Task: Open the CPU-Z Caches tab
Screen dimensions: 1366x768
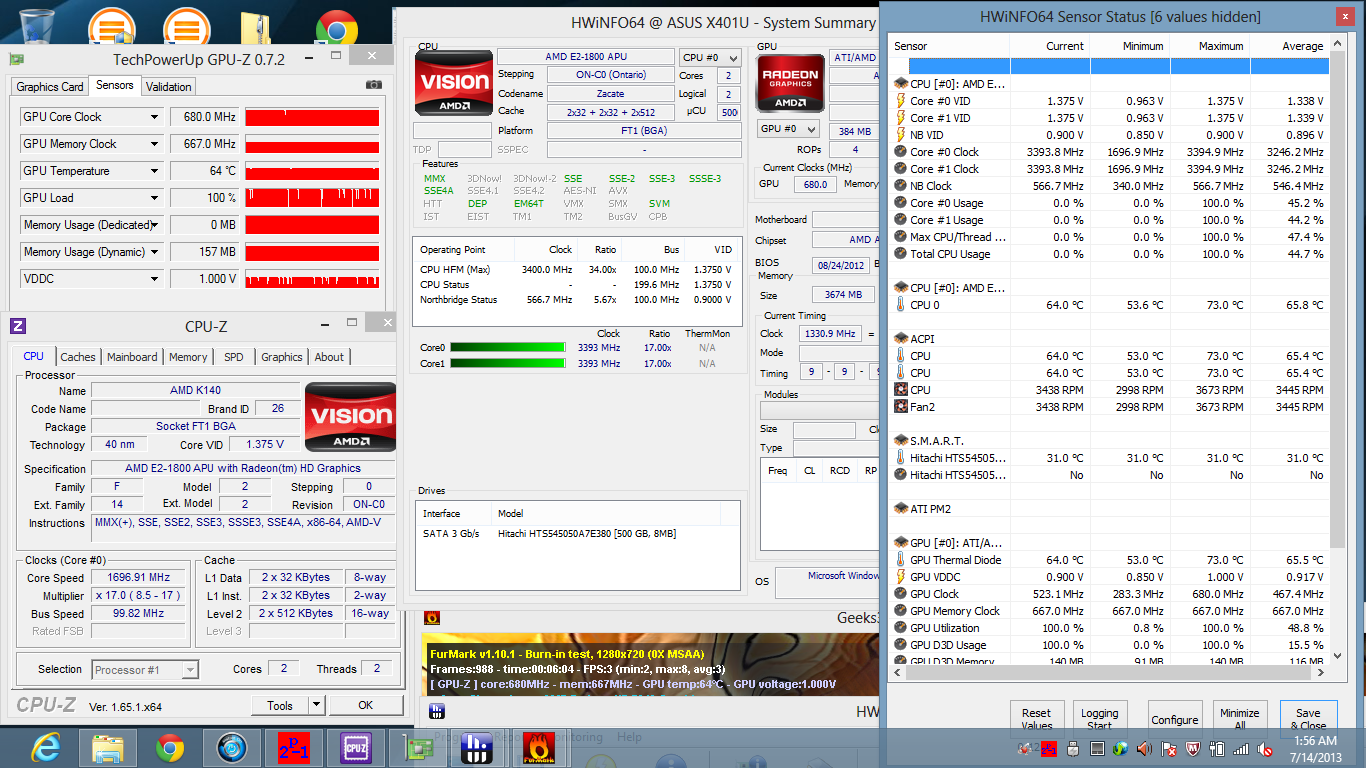Action: tap(78, 357)
